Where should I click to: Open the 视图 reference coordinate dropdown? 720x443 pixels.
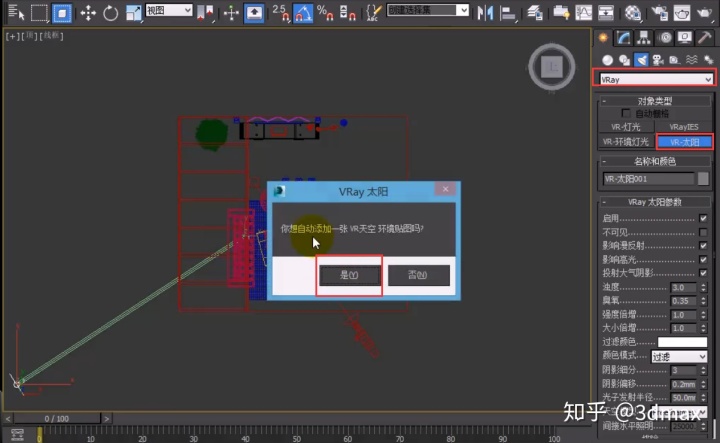coord(169,10)
